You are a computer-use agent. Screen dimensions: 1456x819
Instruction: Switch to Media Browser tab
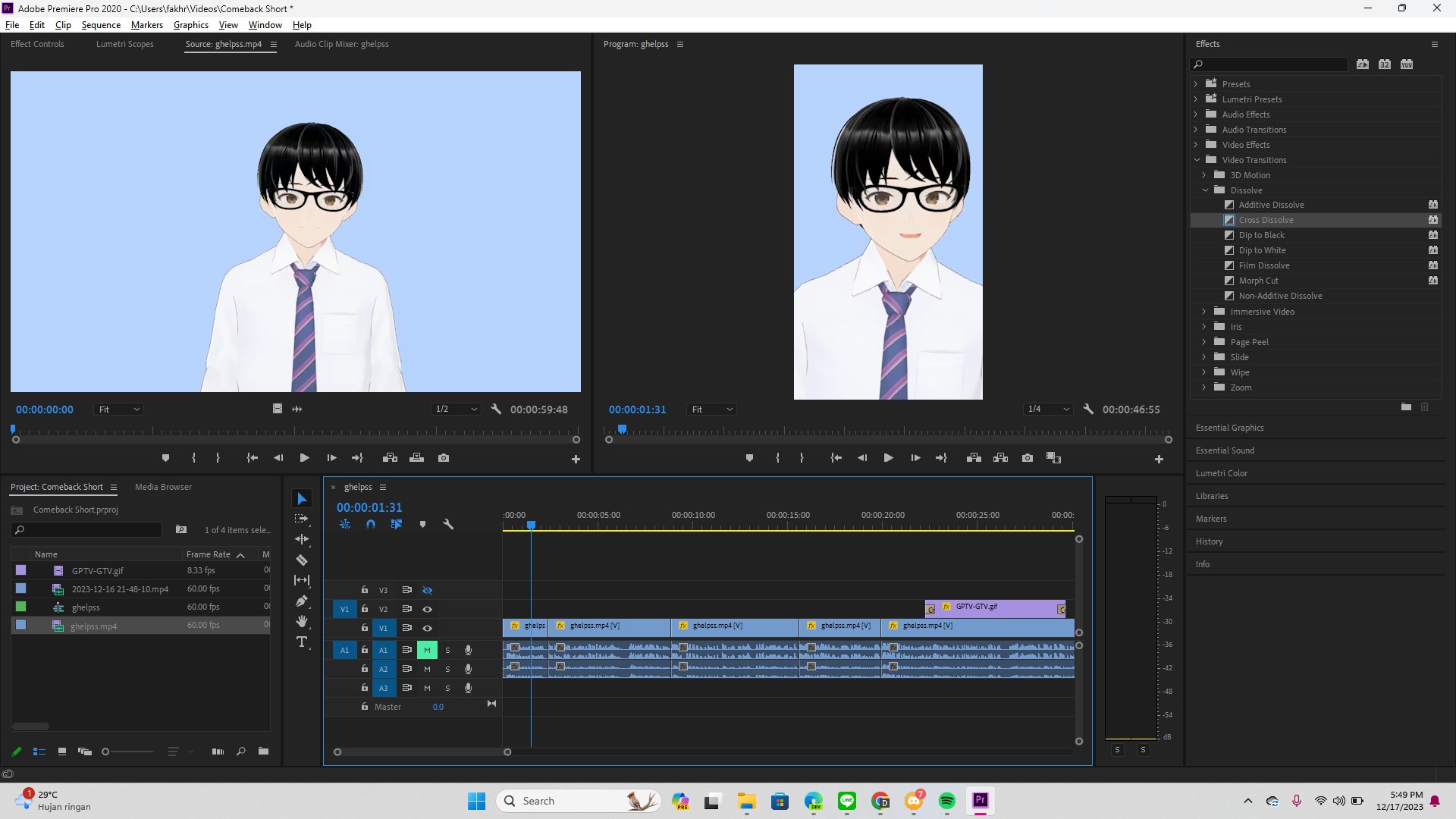pos(163,487)
